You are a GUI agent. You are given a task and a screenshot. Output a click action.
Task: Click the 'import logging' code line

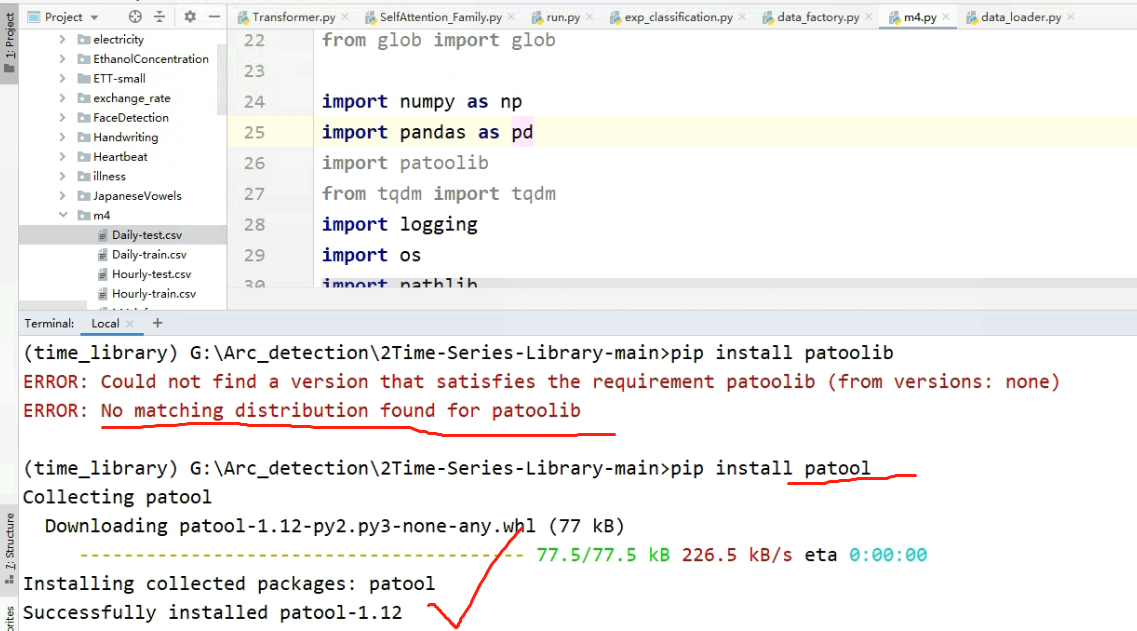[400, 224]
